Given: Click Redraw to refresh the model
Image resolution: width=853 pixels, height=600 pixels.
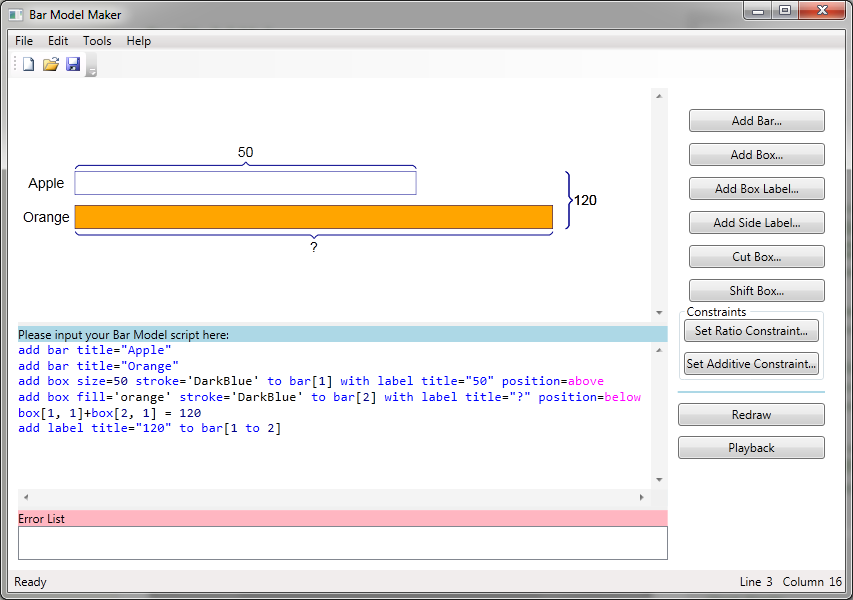Looking at the screenshot, I should tap(751, 415).
